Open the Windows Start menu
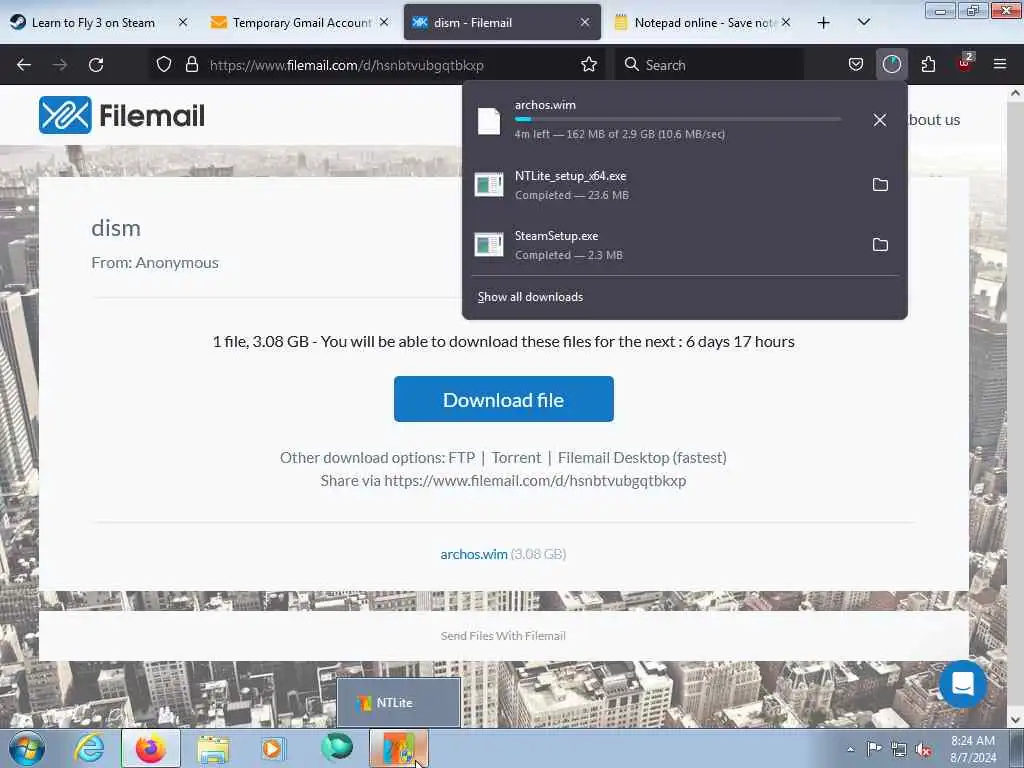This screenshot has width=1024, height=768. tap(27, 748)
